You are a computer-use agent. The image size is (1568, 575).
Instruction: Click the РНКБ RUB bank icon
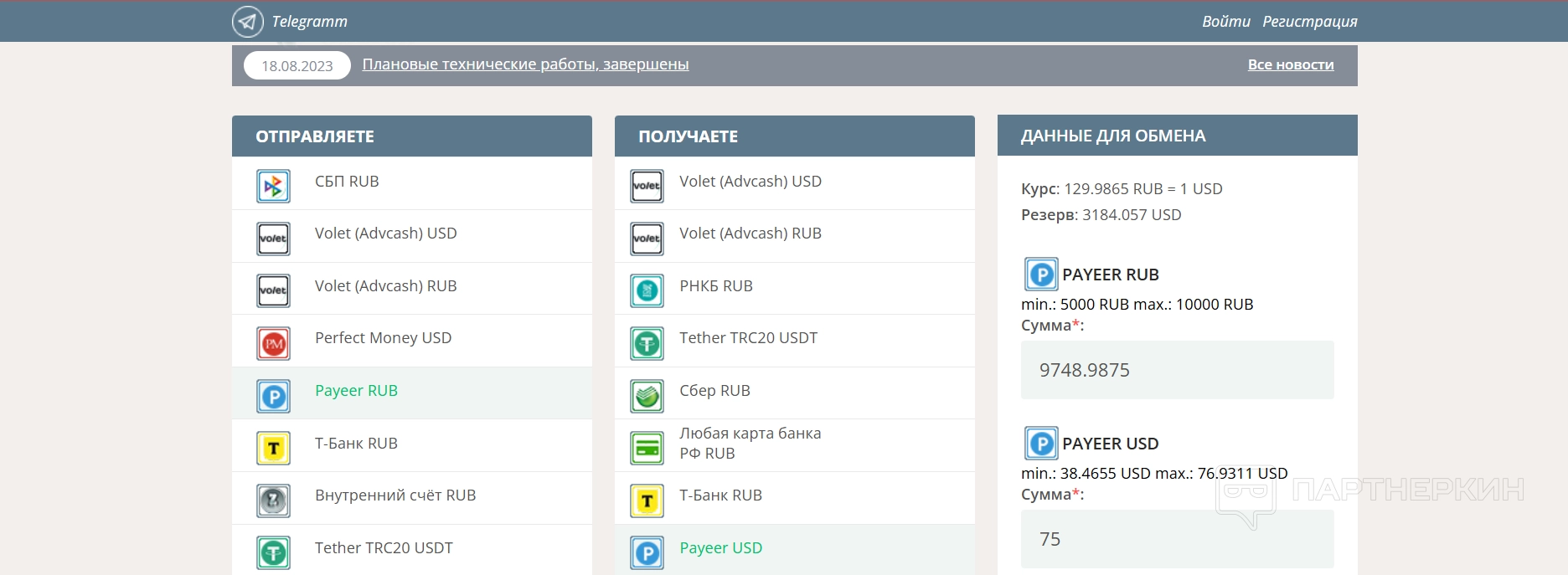[x=647, y=291]
